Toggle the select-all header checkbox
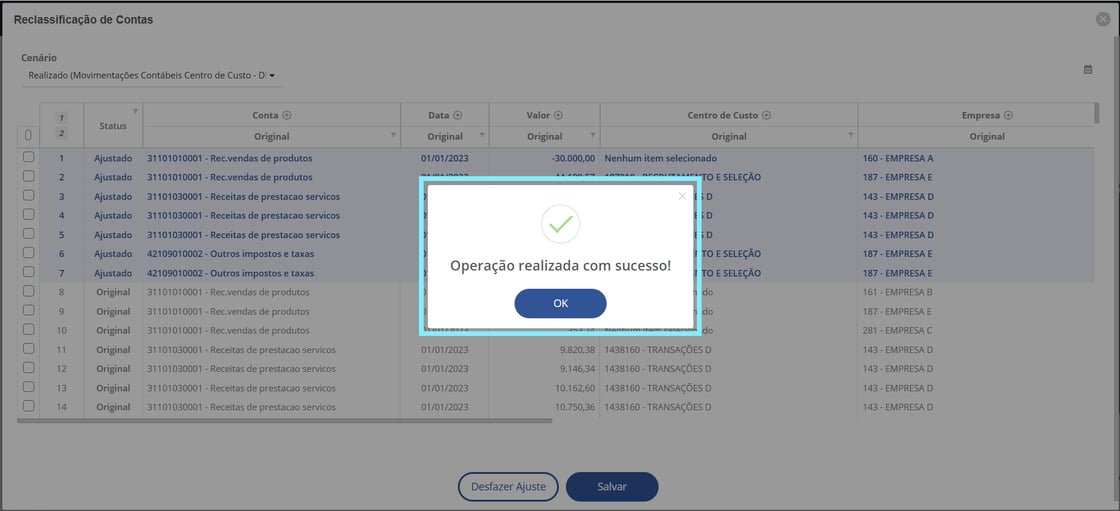The width and height of the screenshot is (1120, 511). [29, 135]
